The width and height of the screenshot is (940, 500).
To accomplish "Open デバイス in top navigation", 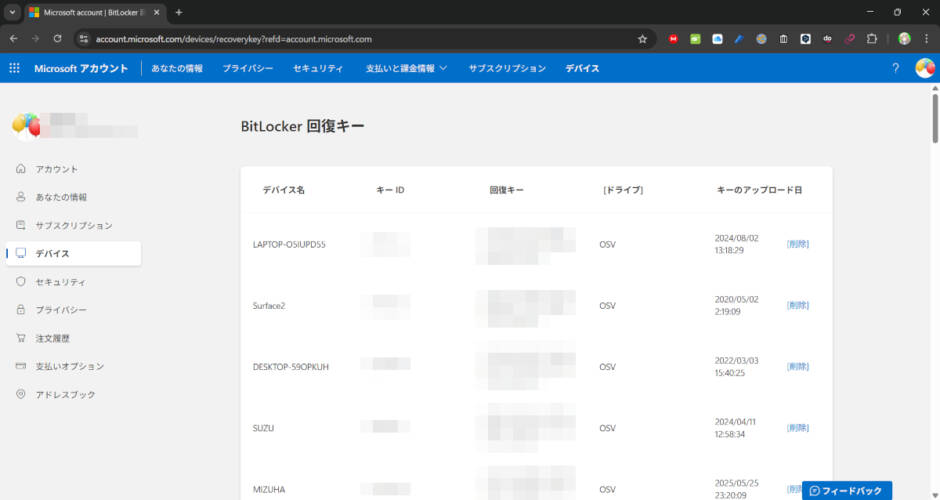I will pos(582,68).
